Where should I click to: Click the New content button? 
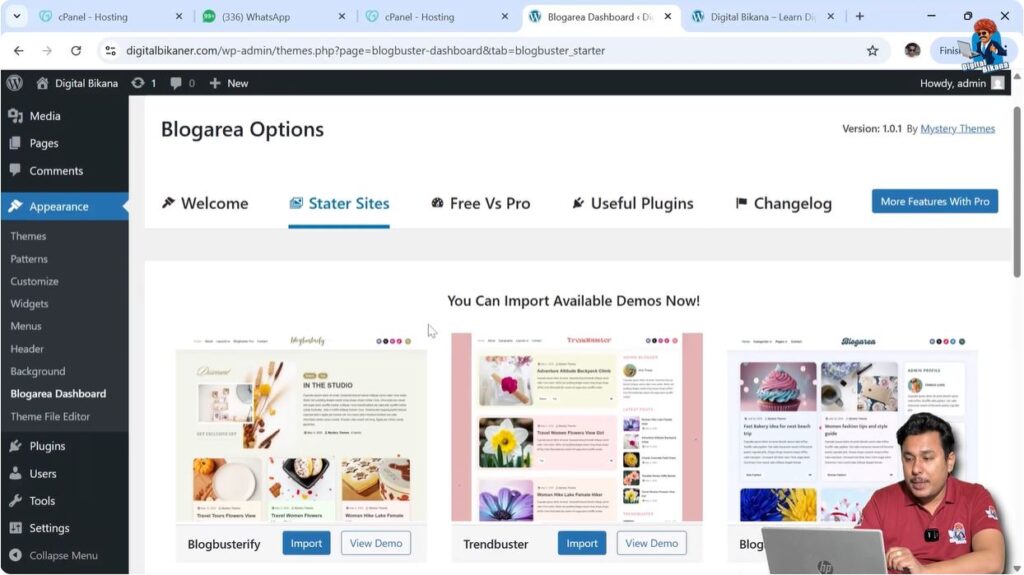pyautogui.click(x=229, y=83)
